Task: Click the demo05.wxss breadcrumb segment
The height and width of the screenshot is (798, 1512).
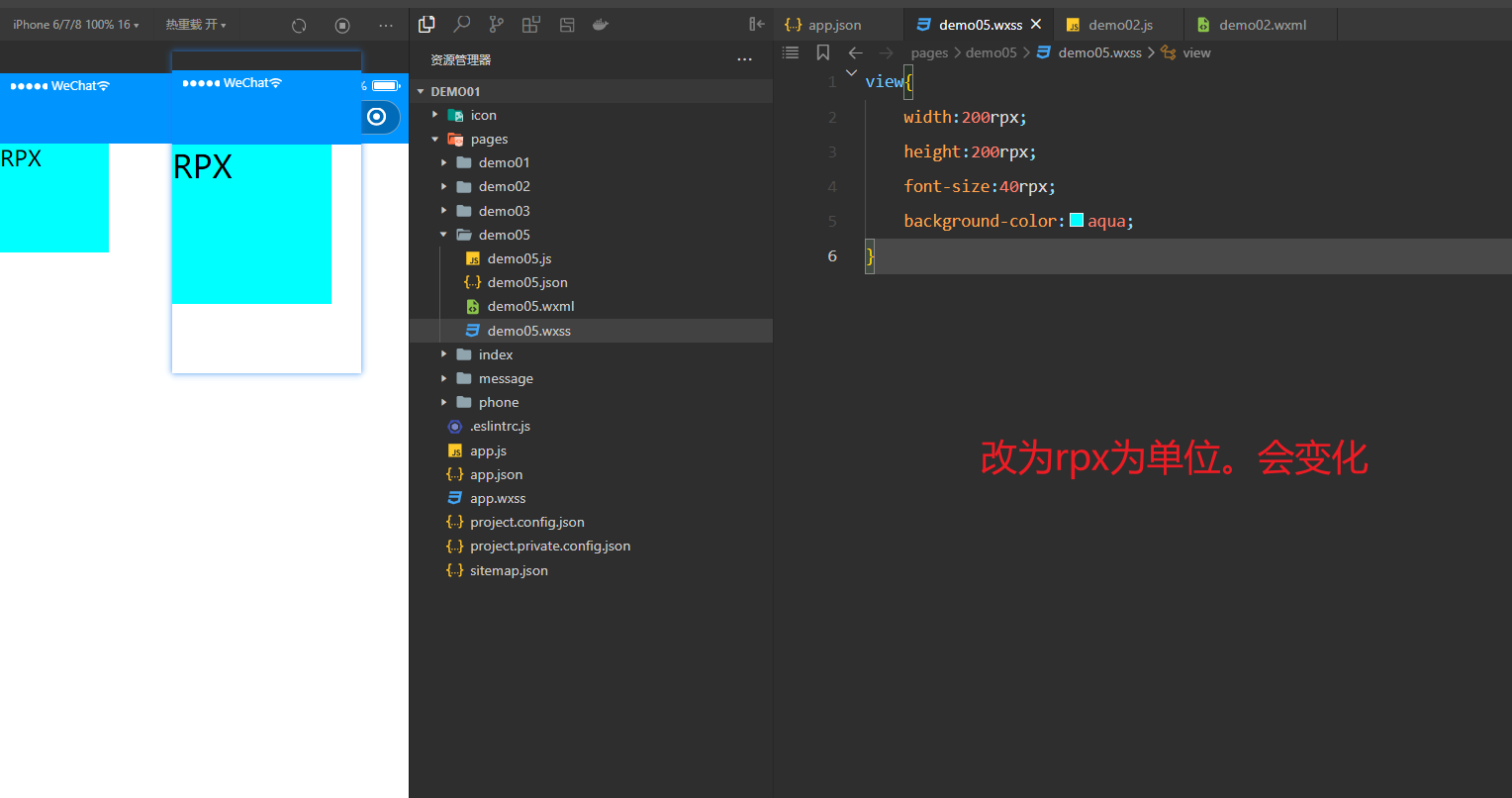Action: coord(1099,52)
